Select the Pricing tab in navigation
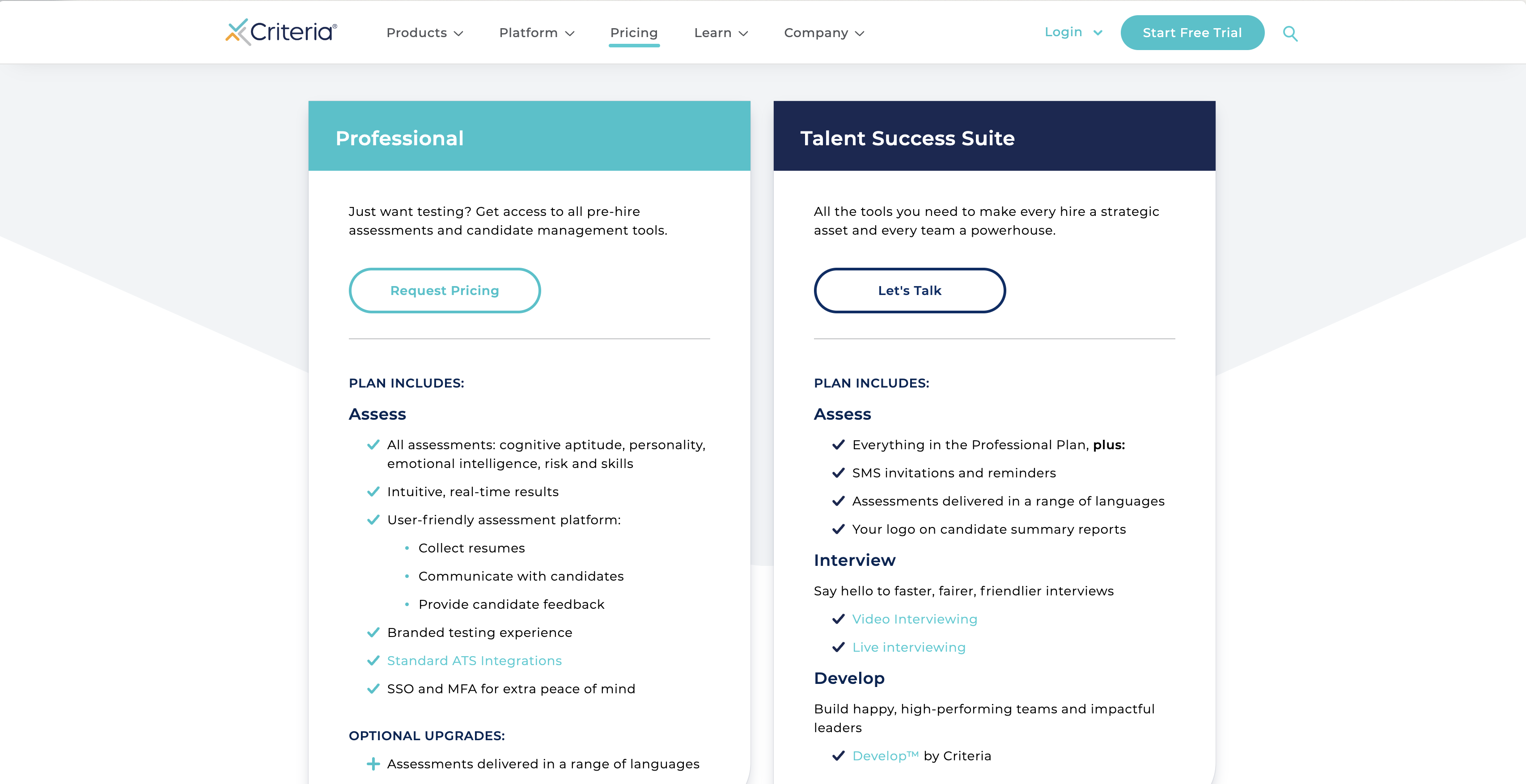 point(634,32)
